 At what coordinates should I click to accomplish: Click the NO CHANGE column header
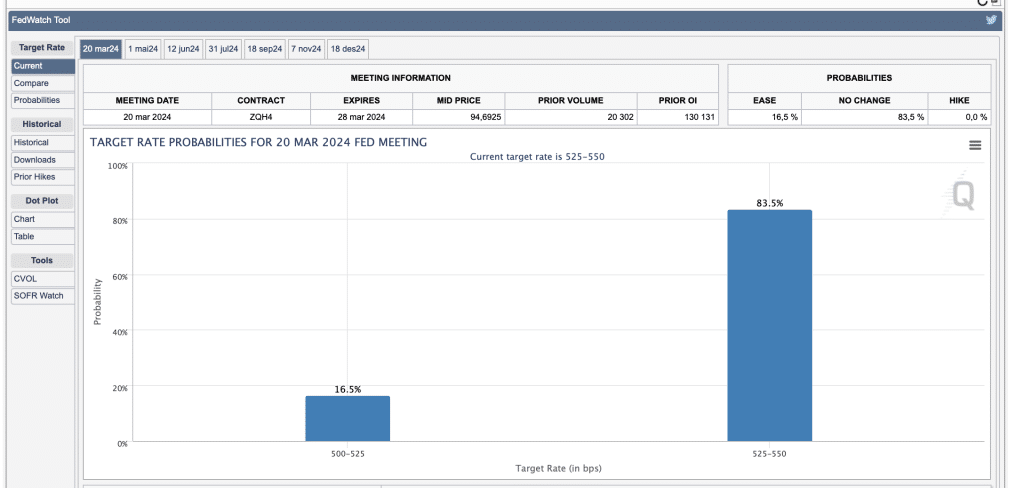click(x=865, y=101)
